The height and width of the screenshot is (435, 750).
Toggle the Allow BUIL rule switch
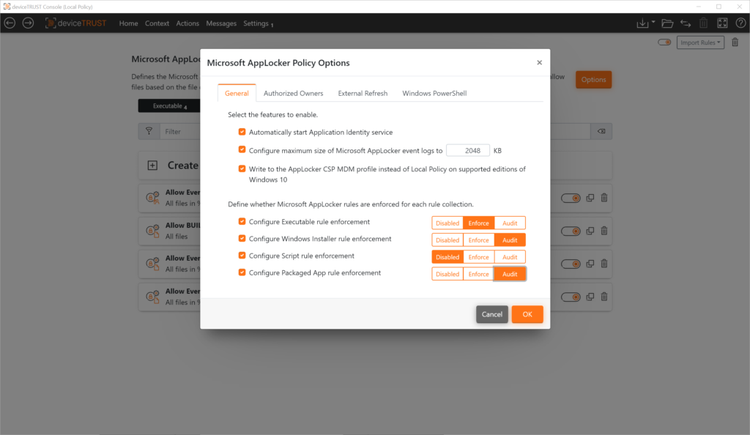(x=571, y=231)
